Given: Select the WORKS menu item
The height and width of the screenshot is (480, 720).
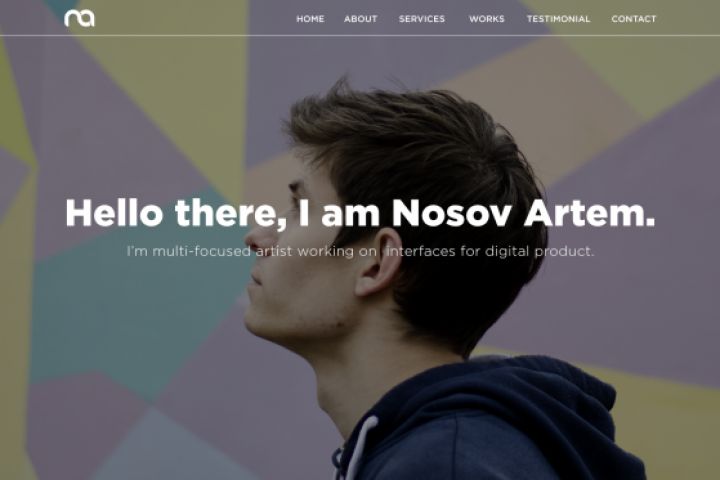Looking at the screenshot, I should click(x=486, y=19).
